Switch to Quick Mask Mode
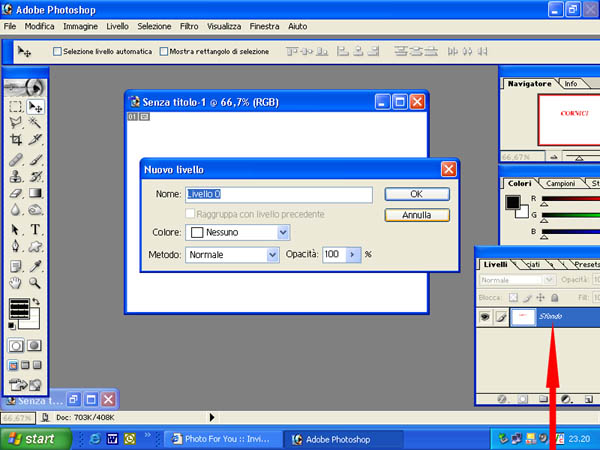The width and height of the screenshot is (600, 450). click(34, 346)
